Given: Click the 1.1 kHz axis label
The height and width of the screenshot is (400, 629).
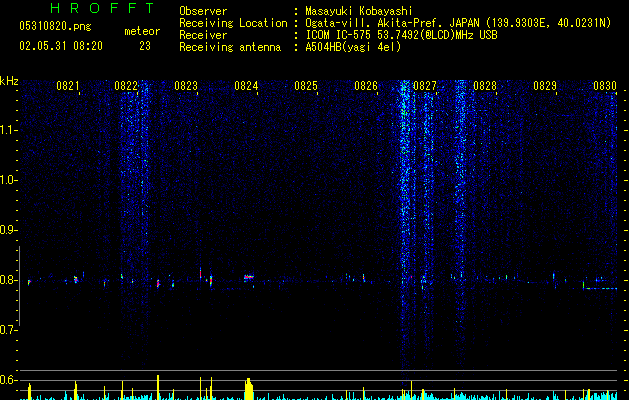Looking at the screenshot, I should tap(8, 130).
